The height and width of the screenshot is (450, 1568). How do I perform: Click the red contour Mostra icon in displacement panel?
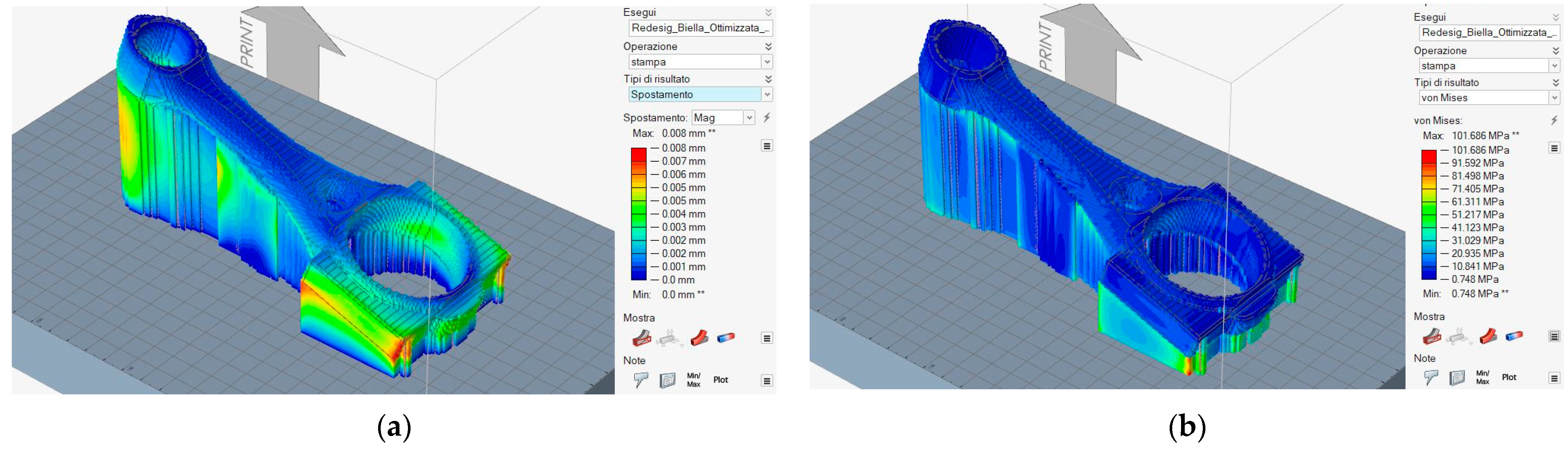699,337
